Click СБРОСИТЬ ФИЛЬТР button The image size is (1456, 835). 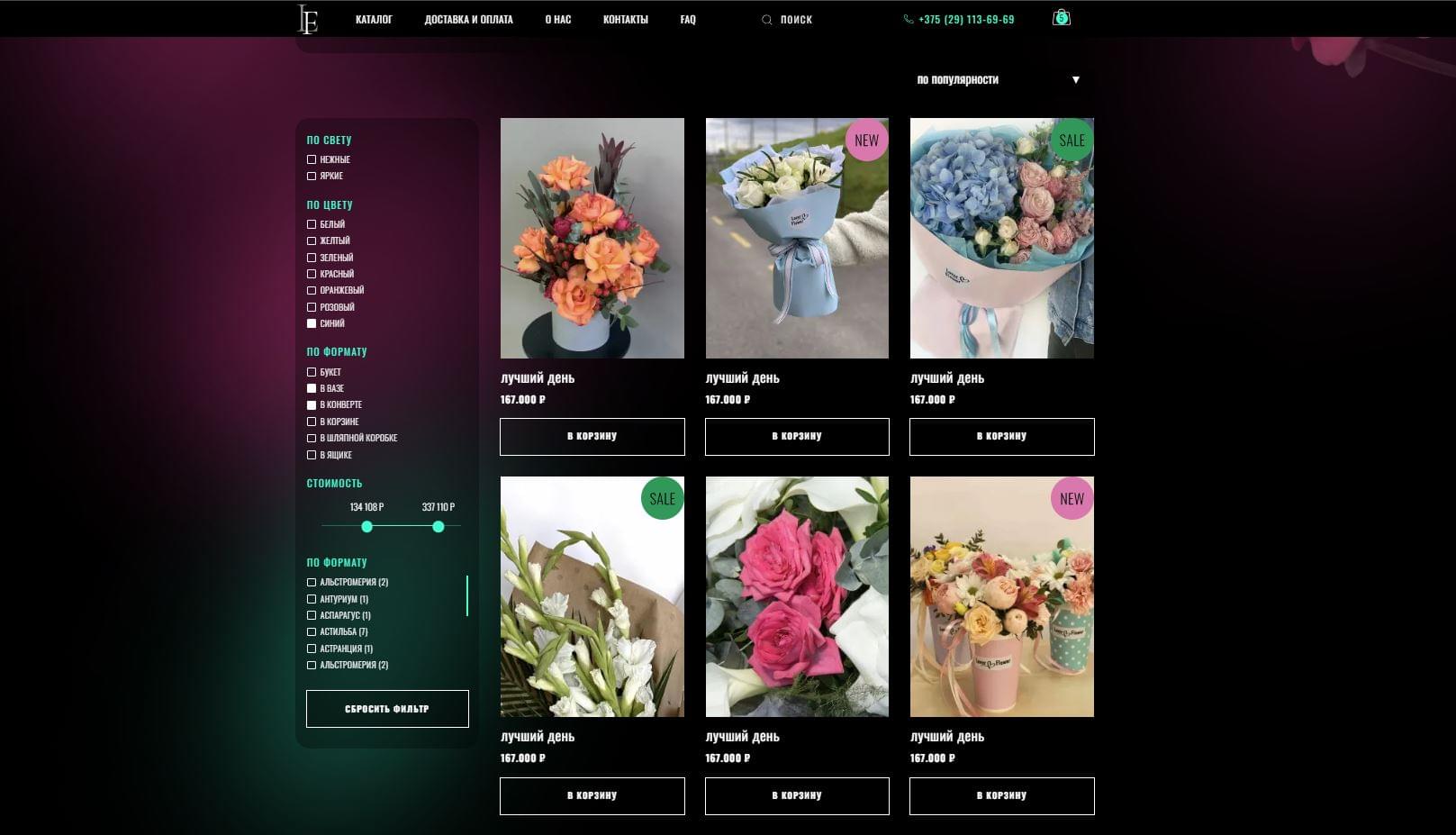(x=387, y=709)
